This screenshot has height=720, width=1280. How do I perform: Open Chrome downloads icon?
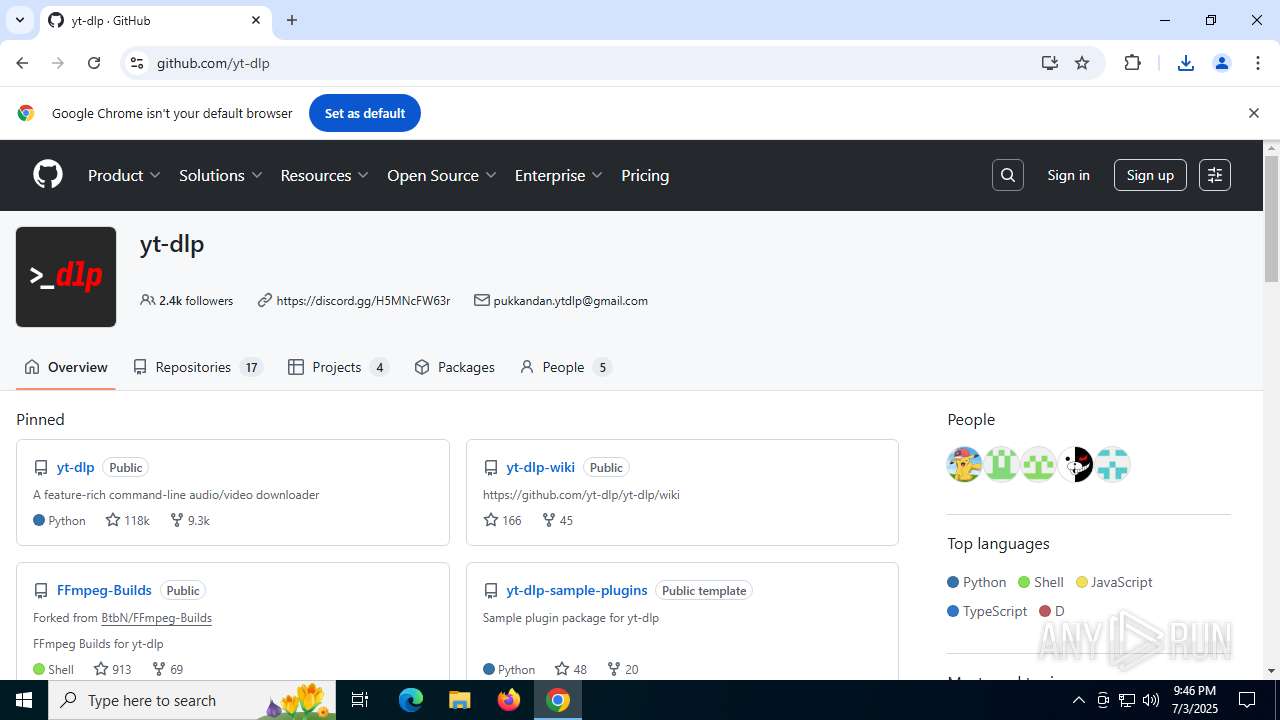pyautogui.click(x=1186, y=63)
